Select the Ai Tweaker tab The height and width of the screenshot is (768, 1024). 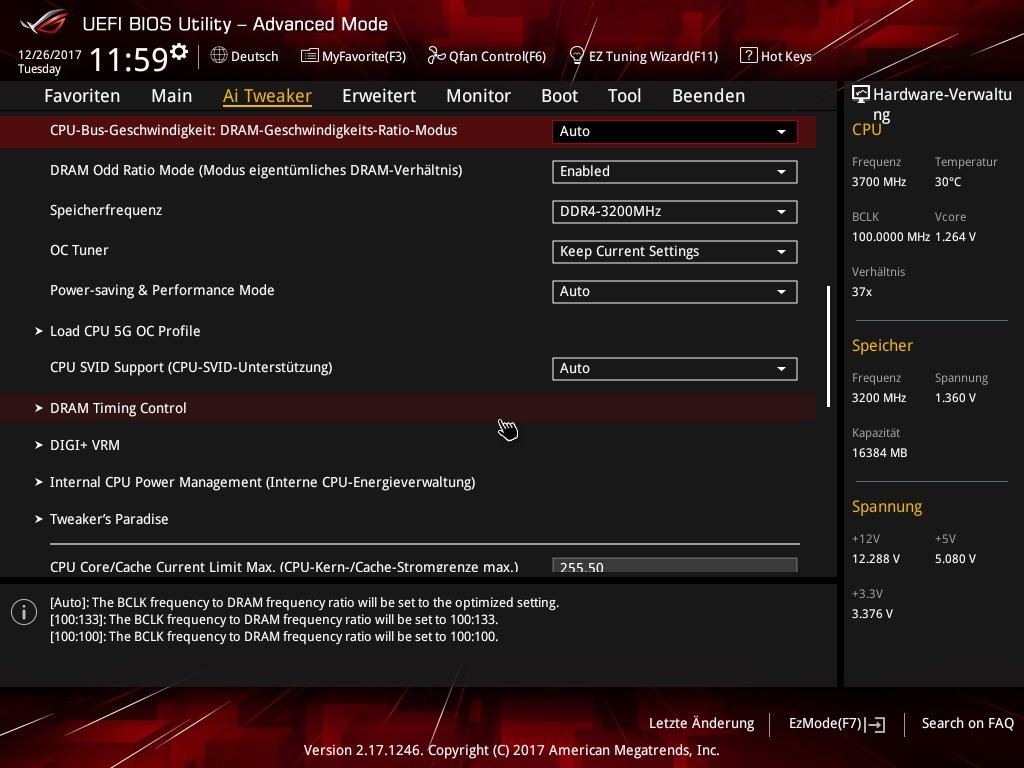pos(267,96)
